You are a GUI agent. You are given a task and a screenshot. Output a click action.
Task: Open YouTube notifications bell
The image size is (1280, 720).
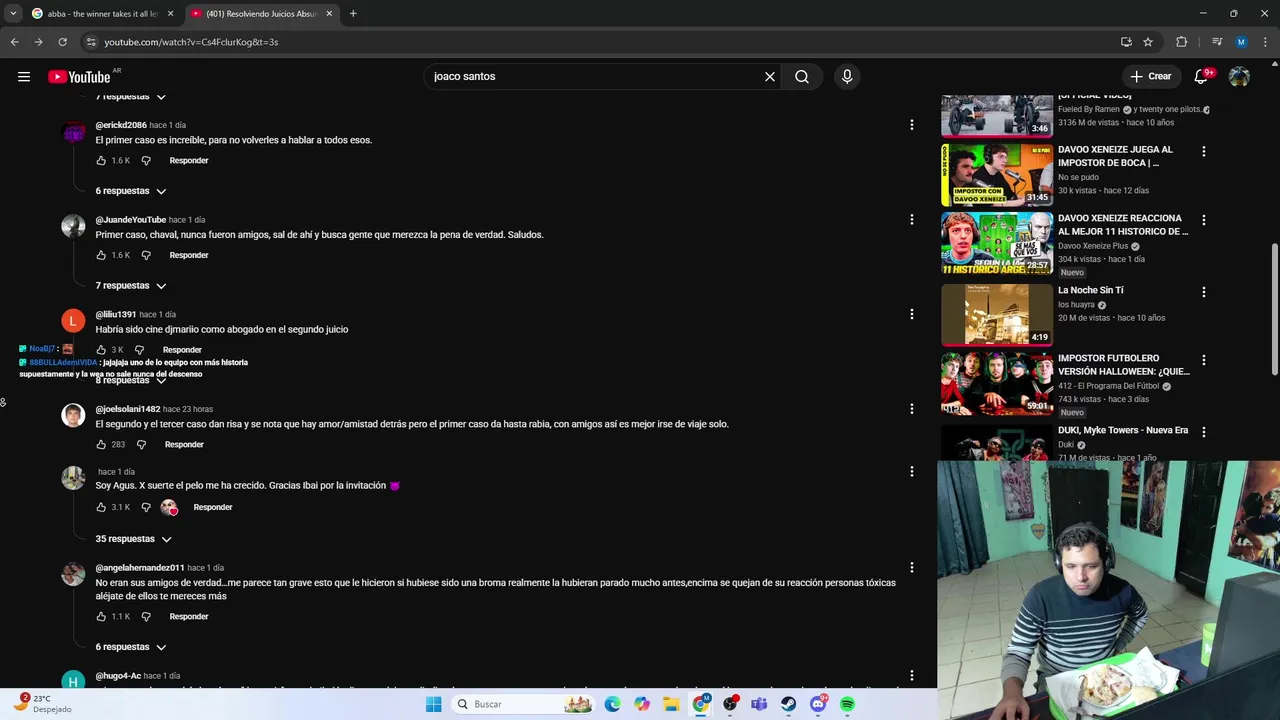[x=1202, y=77]
